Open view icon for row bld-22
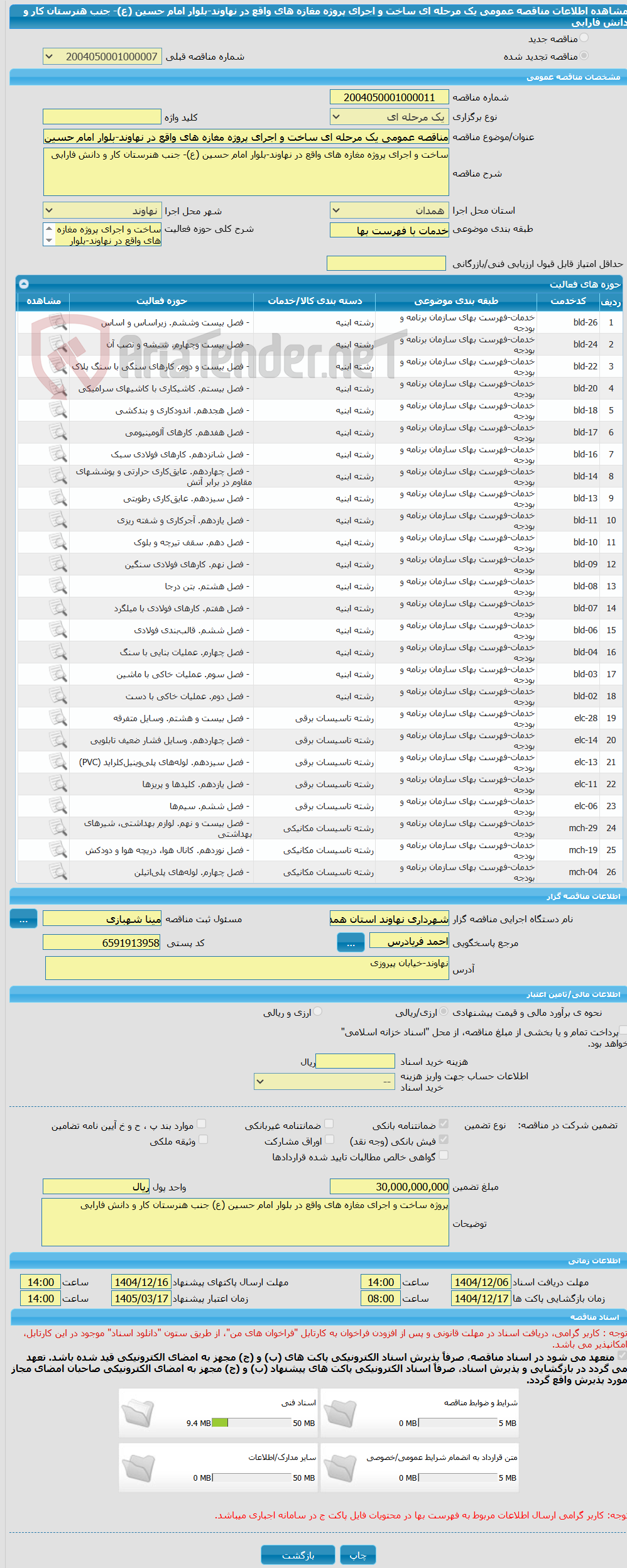The width and height of the screenshot is (627, 1568). coord(58,366)
